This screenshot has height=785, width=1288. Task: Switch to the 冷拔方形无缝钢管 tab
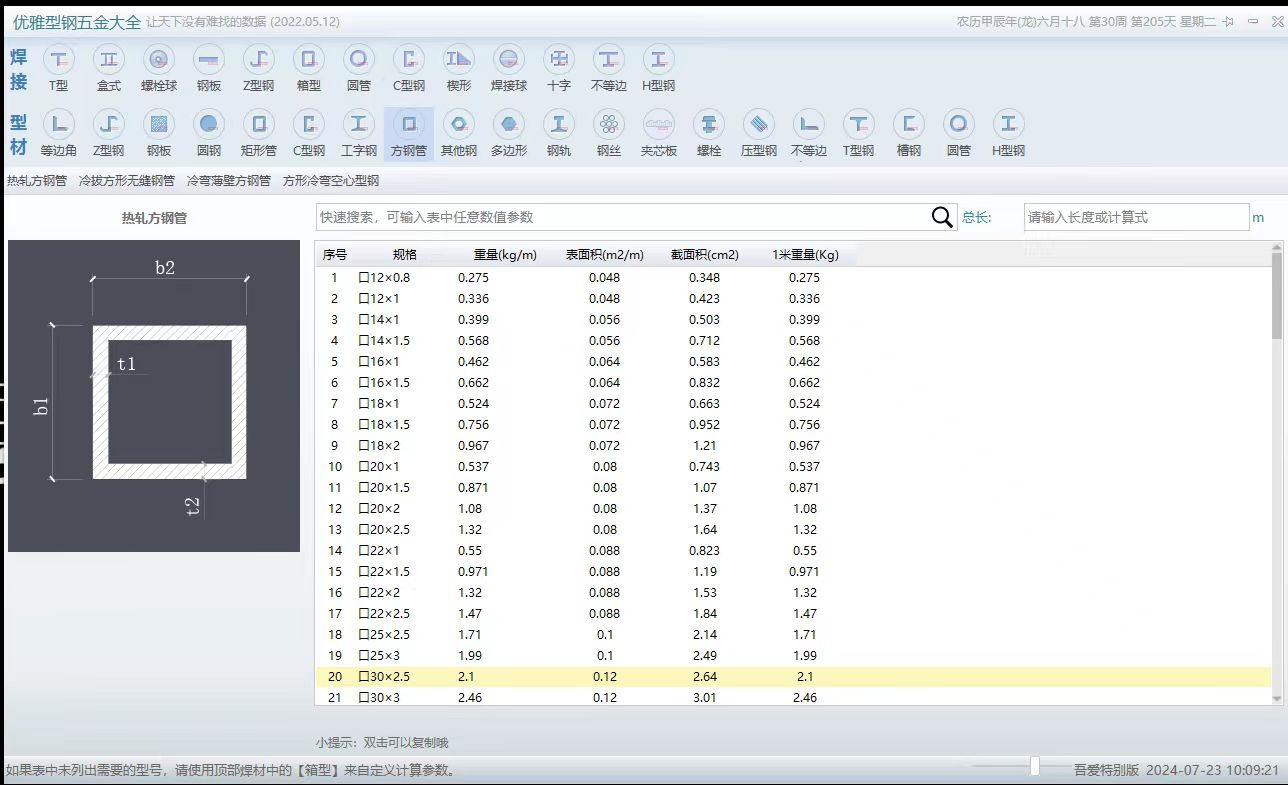[127, 181]
